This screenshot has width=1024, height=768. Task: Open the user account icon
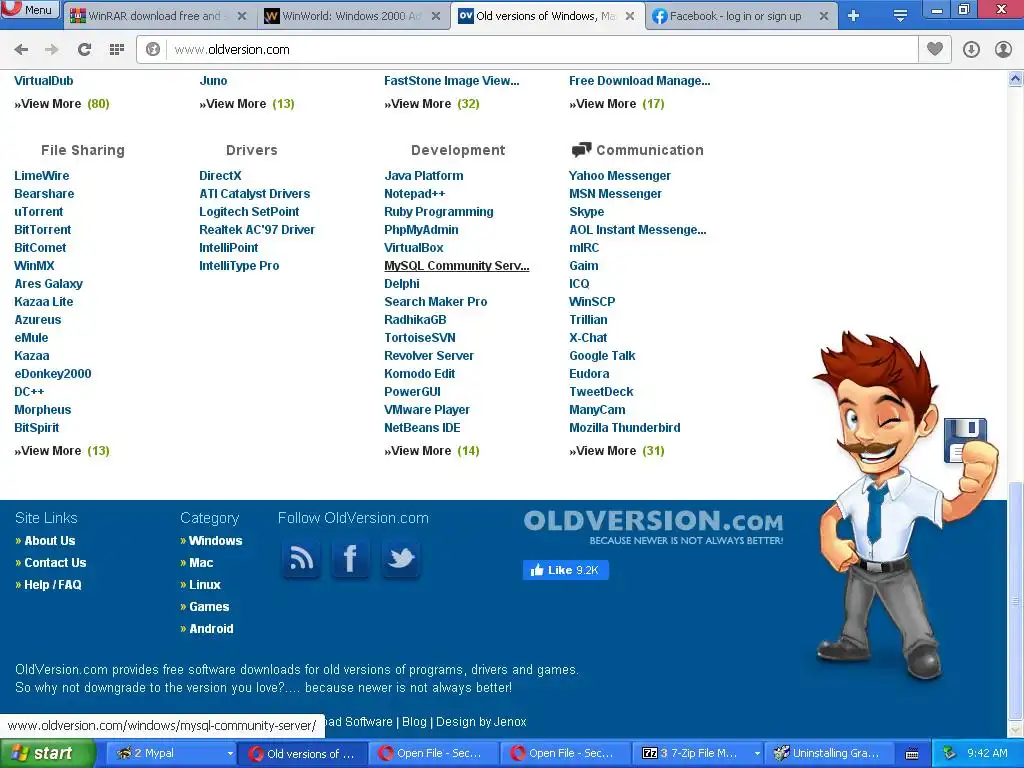pos(1003,50)
